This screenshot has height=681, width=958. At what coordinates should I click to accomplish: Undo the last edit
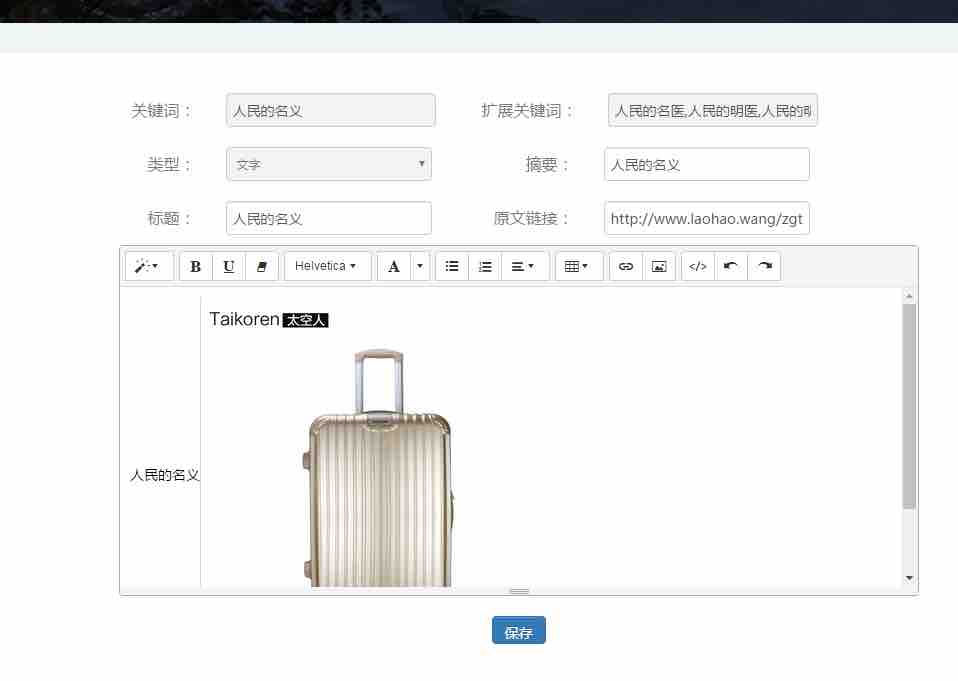click(x=731, y=266)
